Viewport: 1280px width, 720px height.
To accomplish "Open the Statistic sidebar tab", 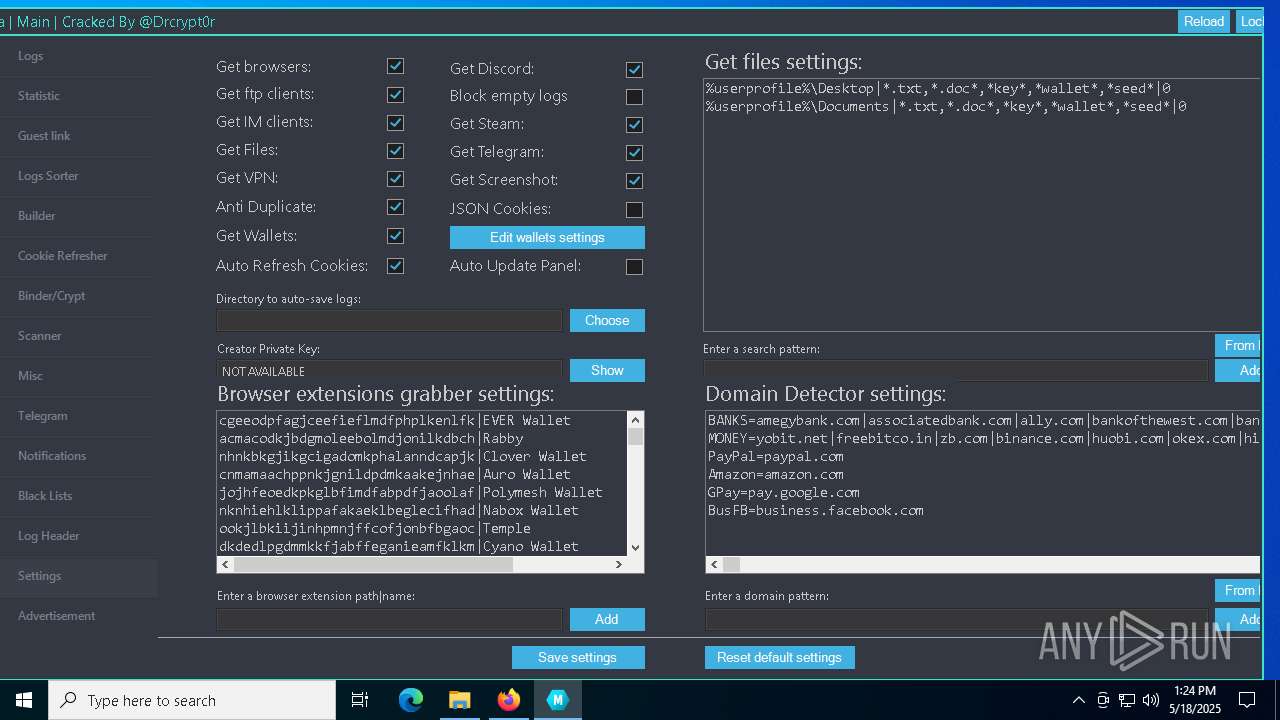I will coord(78,96).
